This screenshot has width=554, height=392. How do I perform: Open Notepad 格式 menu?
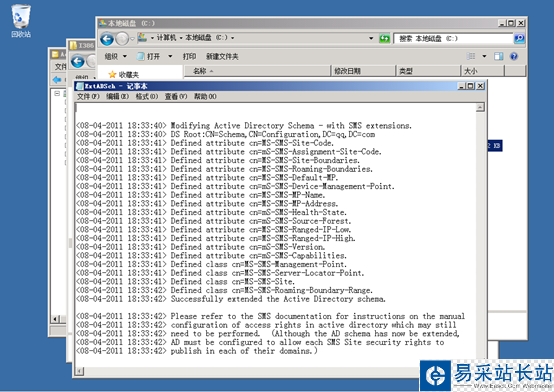point(147,96)
